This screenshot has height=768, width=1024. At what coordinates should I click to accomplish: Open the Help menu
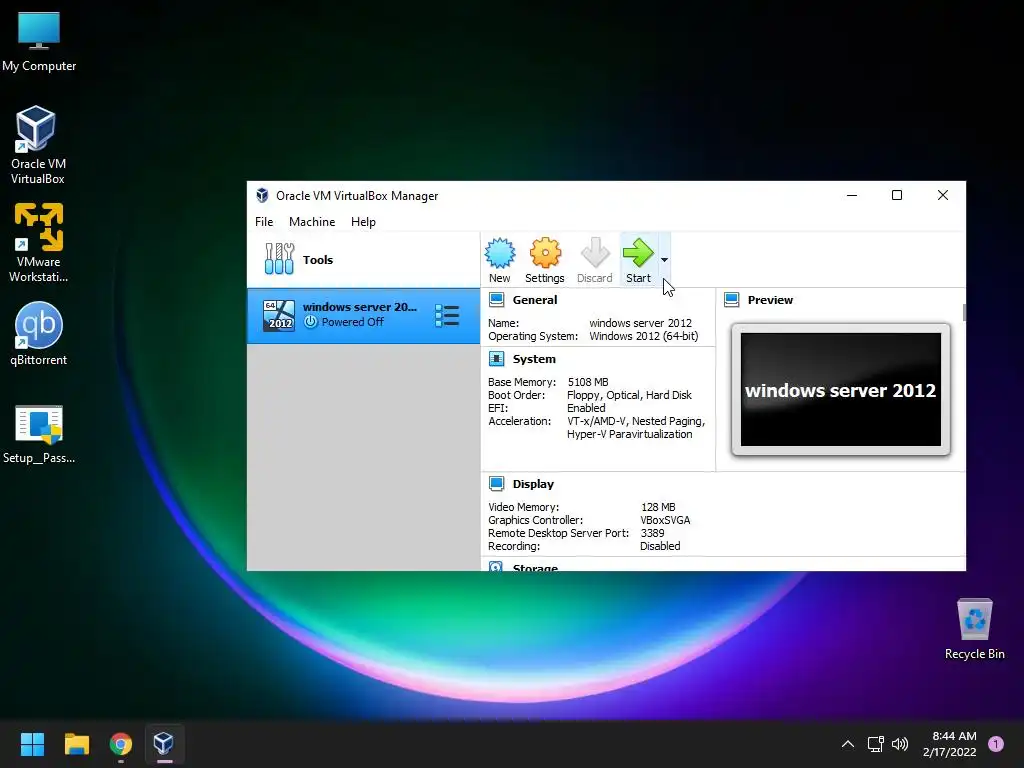click(363, 222)
